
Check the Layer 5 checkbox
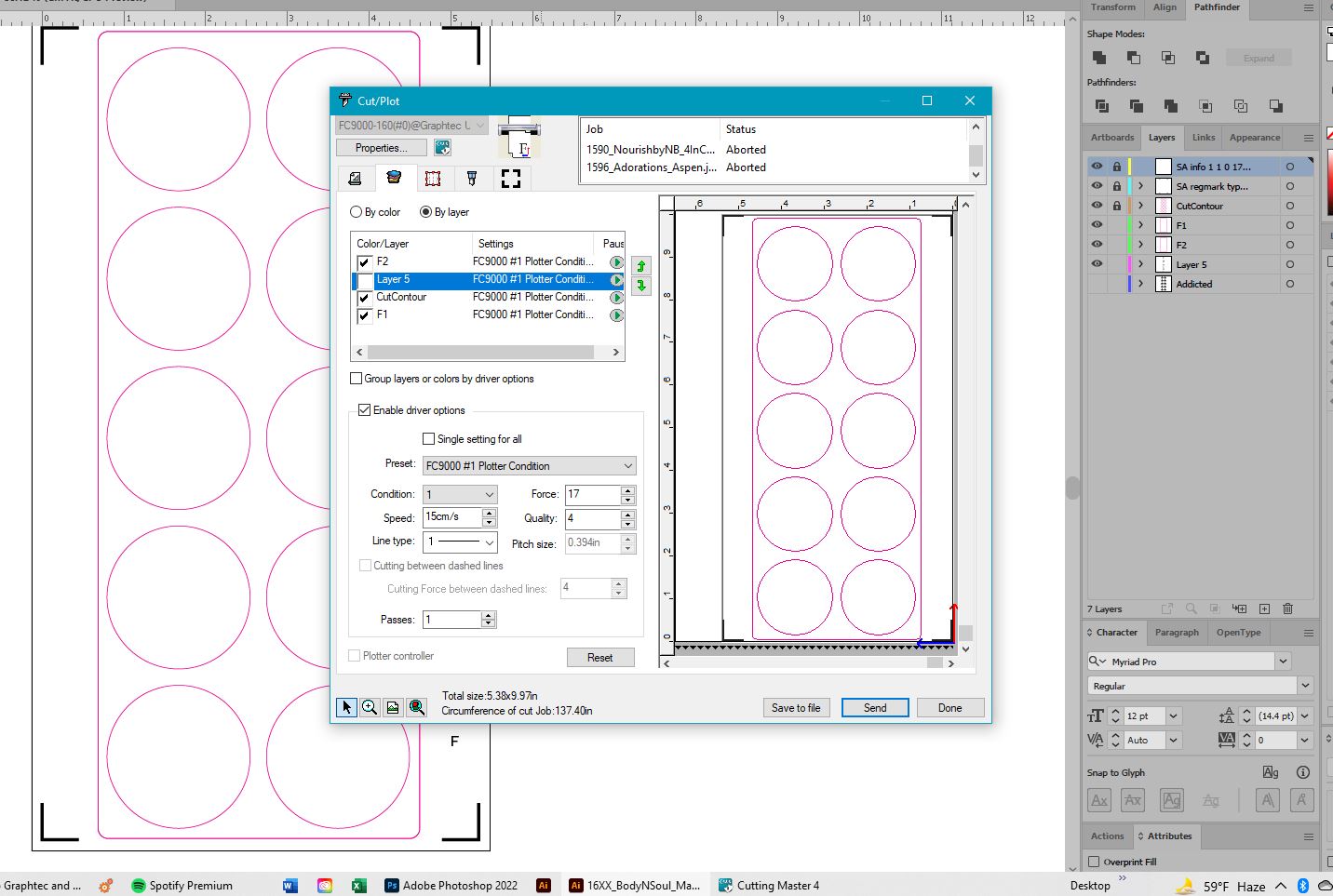point(364,279)
